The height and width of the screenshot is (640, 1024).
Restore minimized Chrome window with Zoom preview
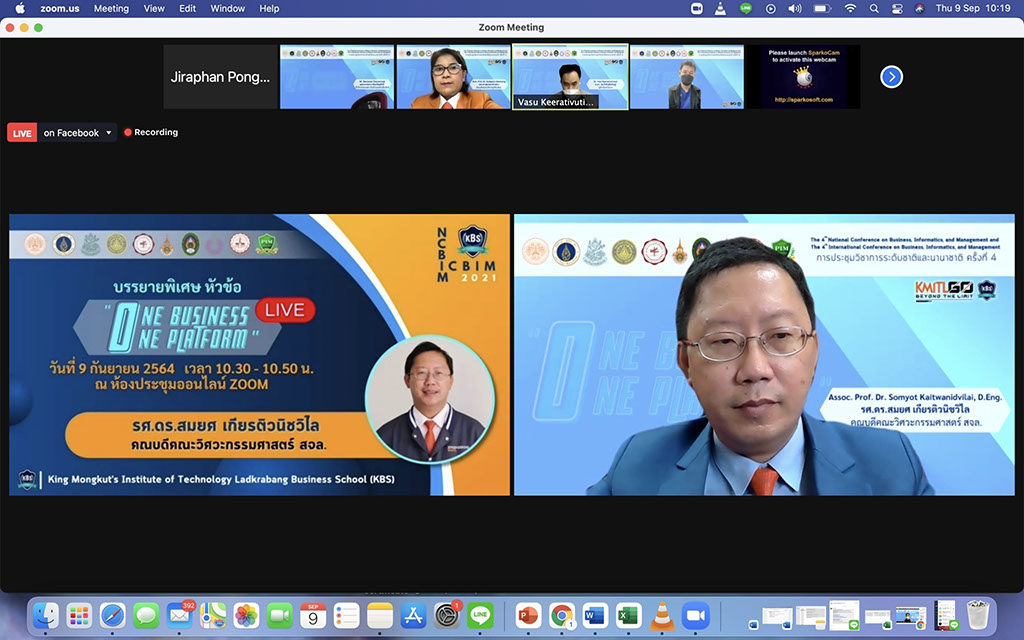point(910,616)
